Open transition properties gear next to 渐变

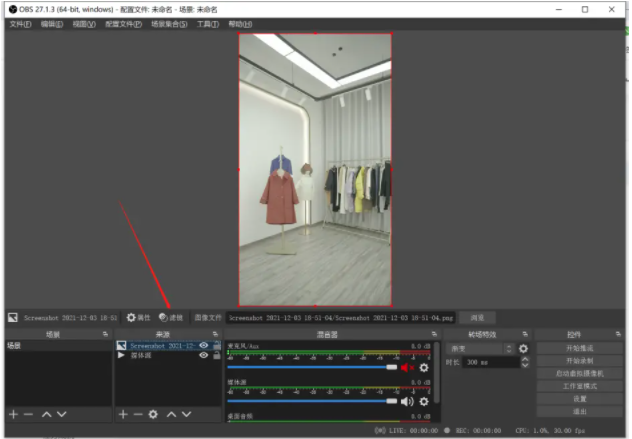click(x=523, y=349)
